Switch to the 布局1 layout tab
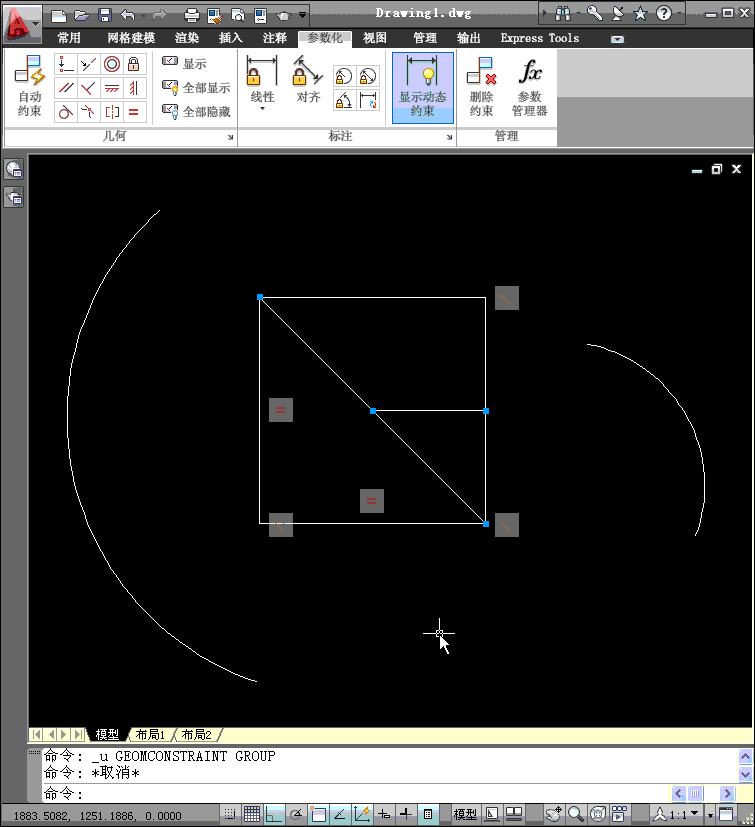The image size is (755, 827). [x=150, y=734]
